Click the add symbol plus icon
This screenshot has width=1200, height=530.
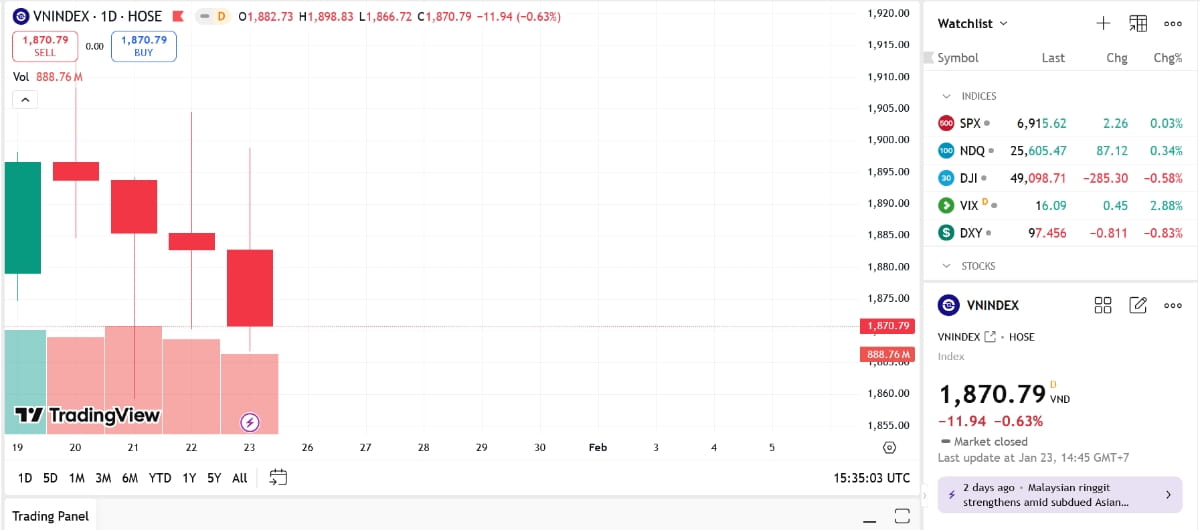coord(1103,23)
